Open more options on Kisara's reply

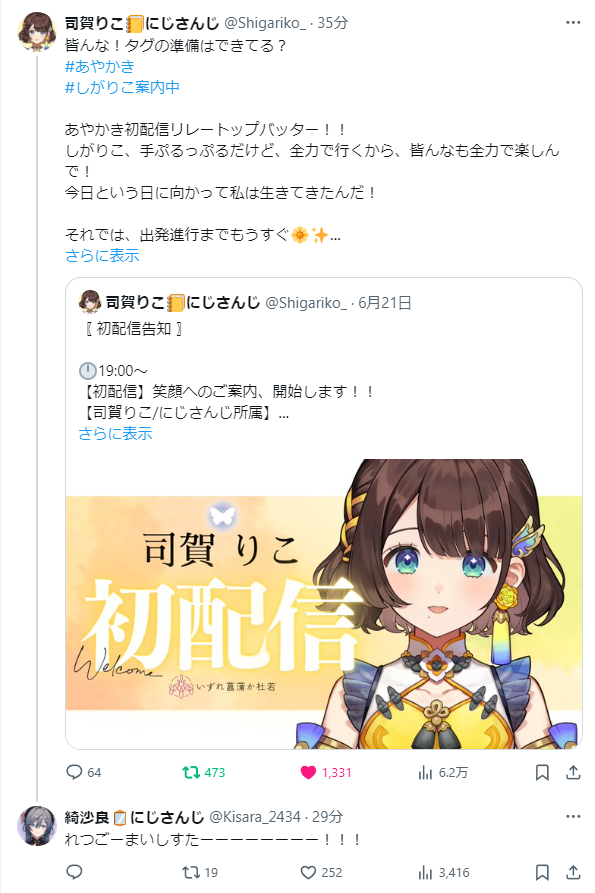coord(573,817)
